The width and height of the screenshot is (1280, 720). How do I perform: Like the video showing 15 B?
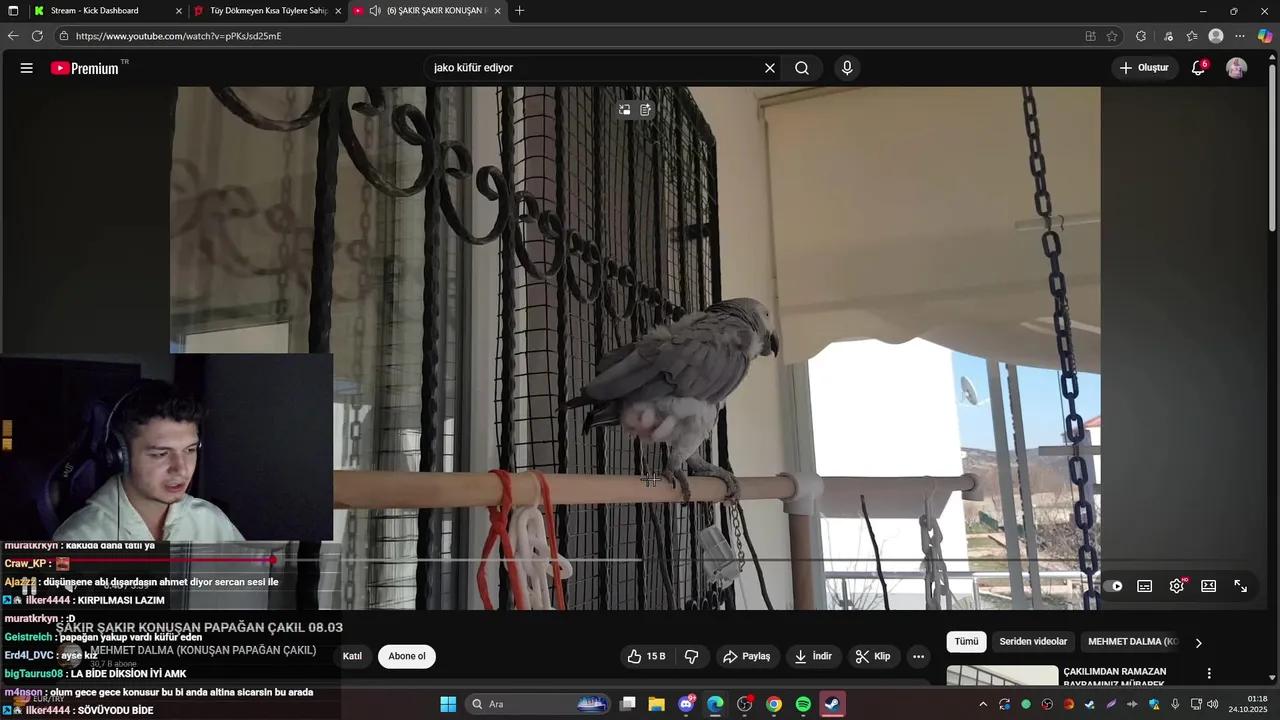646,656
